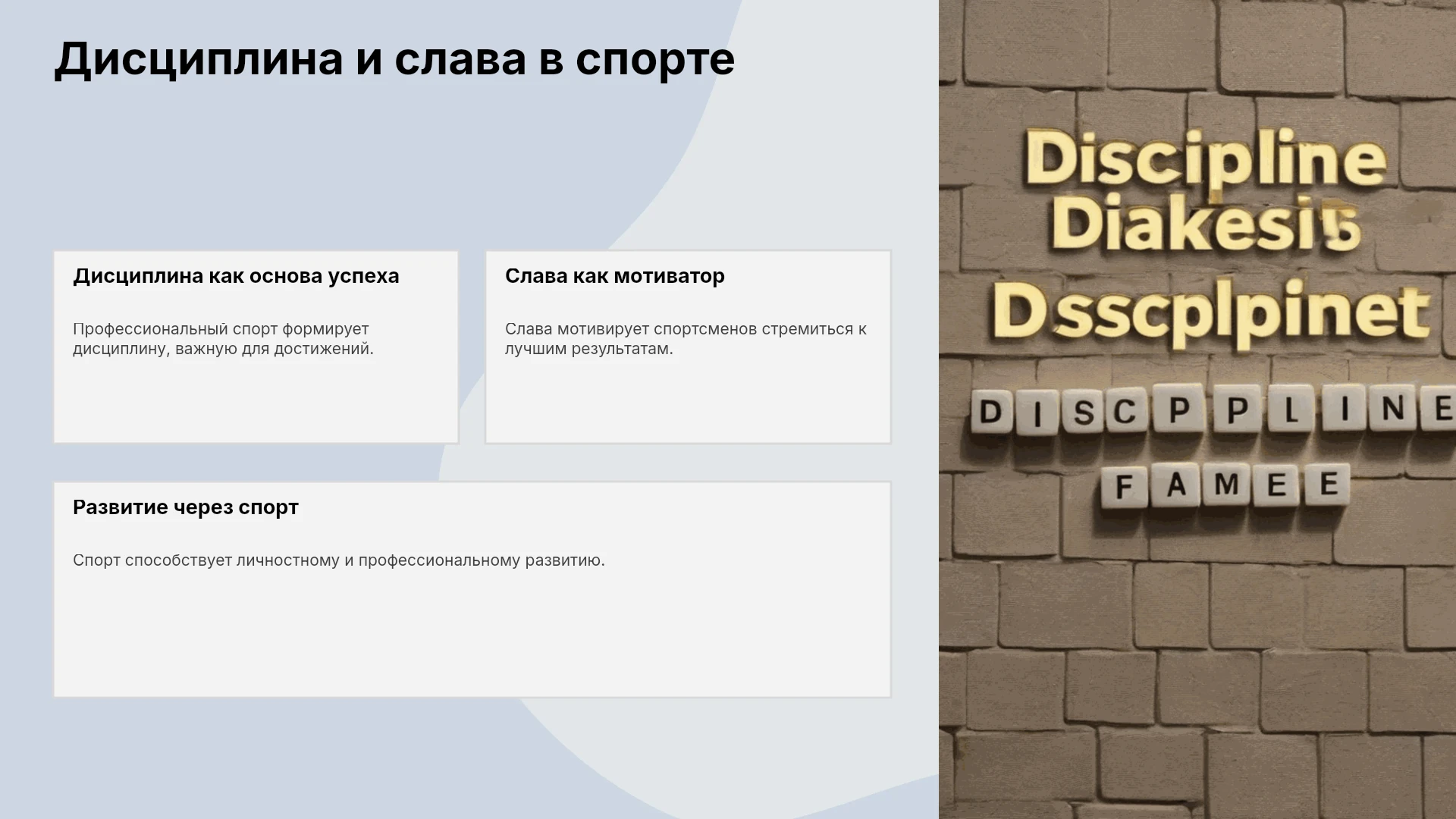Screen dimensions: 1456x819
Task: Select heading "Дисциплина как основа успеха"
Action: point(236,276)
